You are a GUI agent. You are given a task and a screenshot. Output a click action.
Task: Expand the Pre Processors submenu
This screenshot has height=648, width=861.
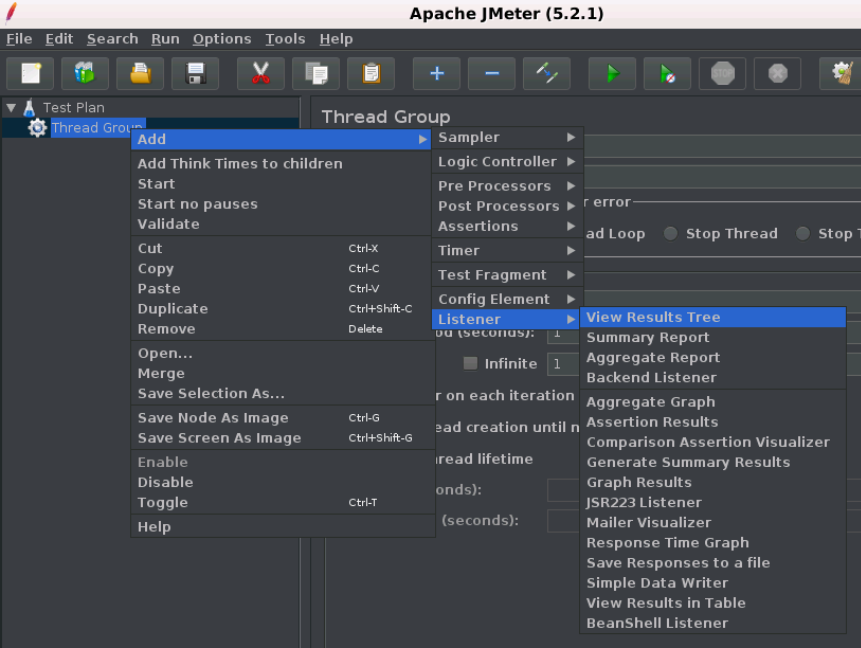tap(507, 186)
